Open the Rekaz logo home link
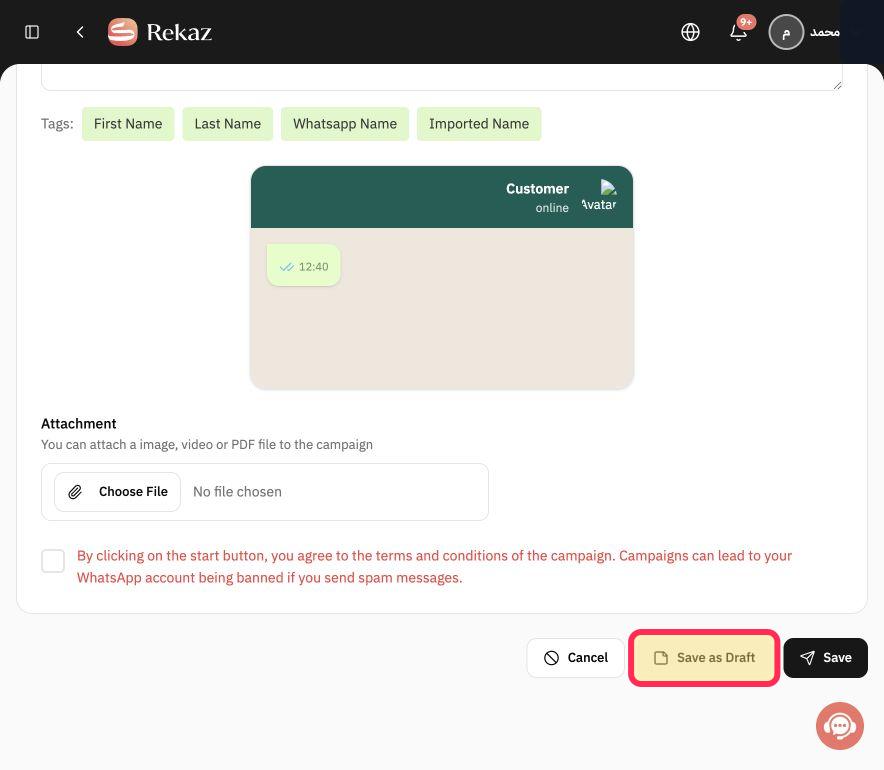 pyautogui.click(x=160, y=32)
